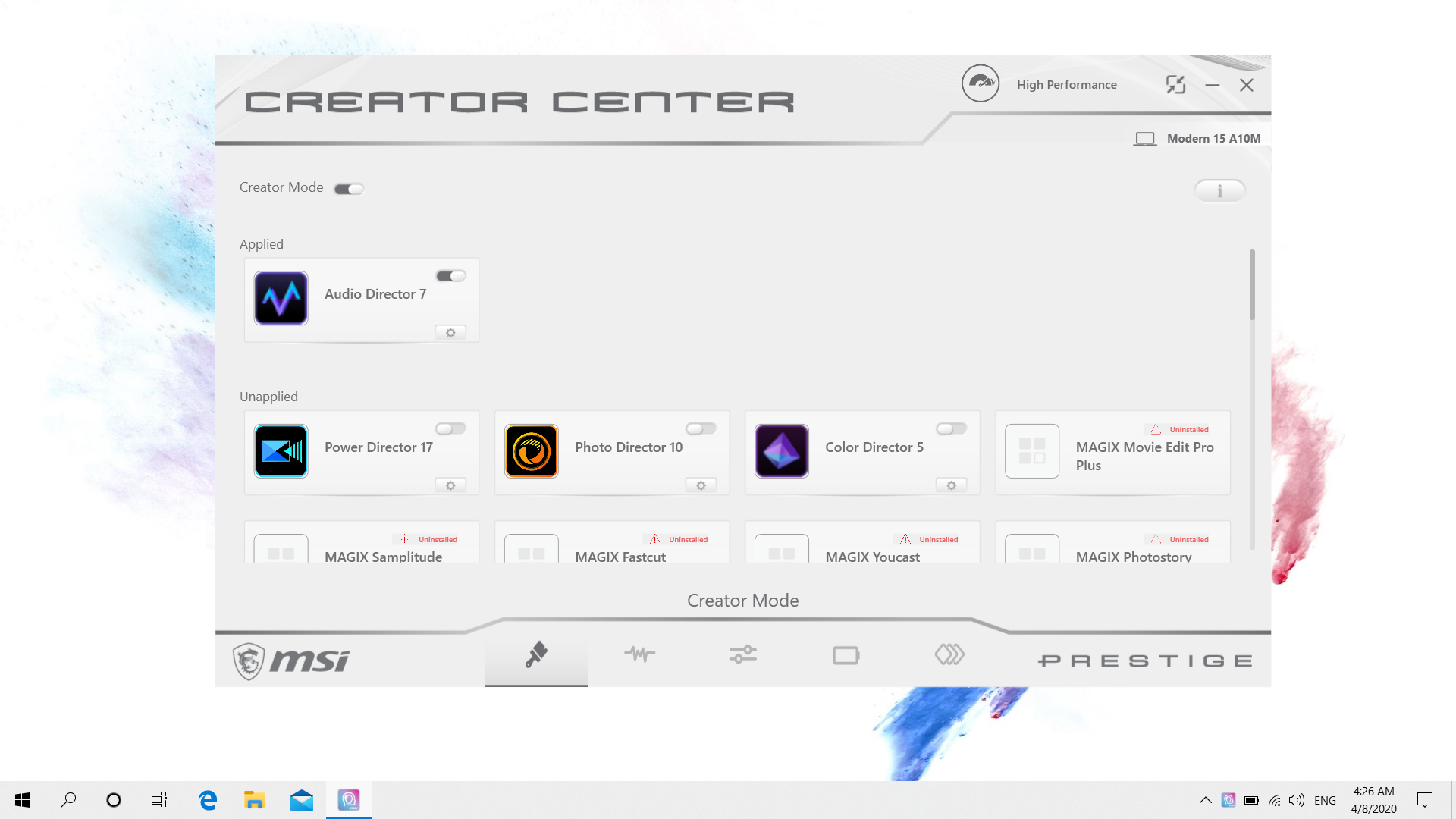Open Windows search from taskbar

68,800
